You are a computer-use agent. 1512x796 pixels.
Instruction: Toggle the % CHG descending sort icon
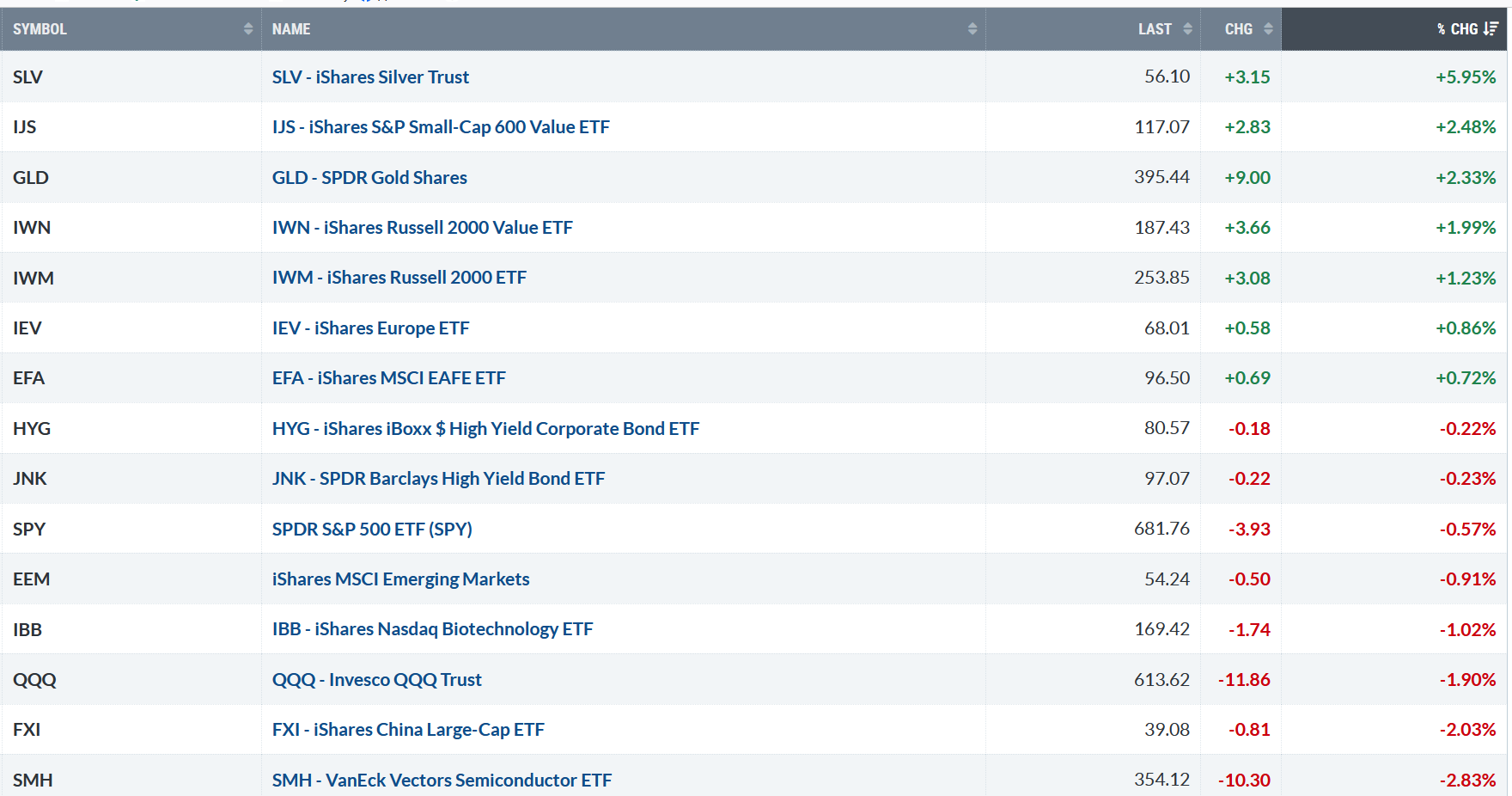1491,29
